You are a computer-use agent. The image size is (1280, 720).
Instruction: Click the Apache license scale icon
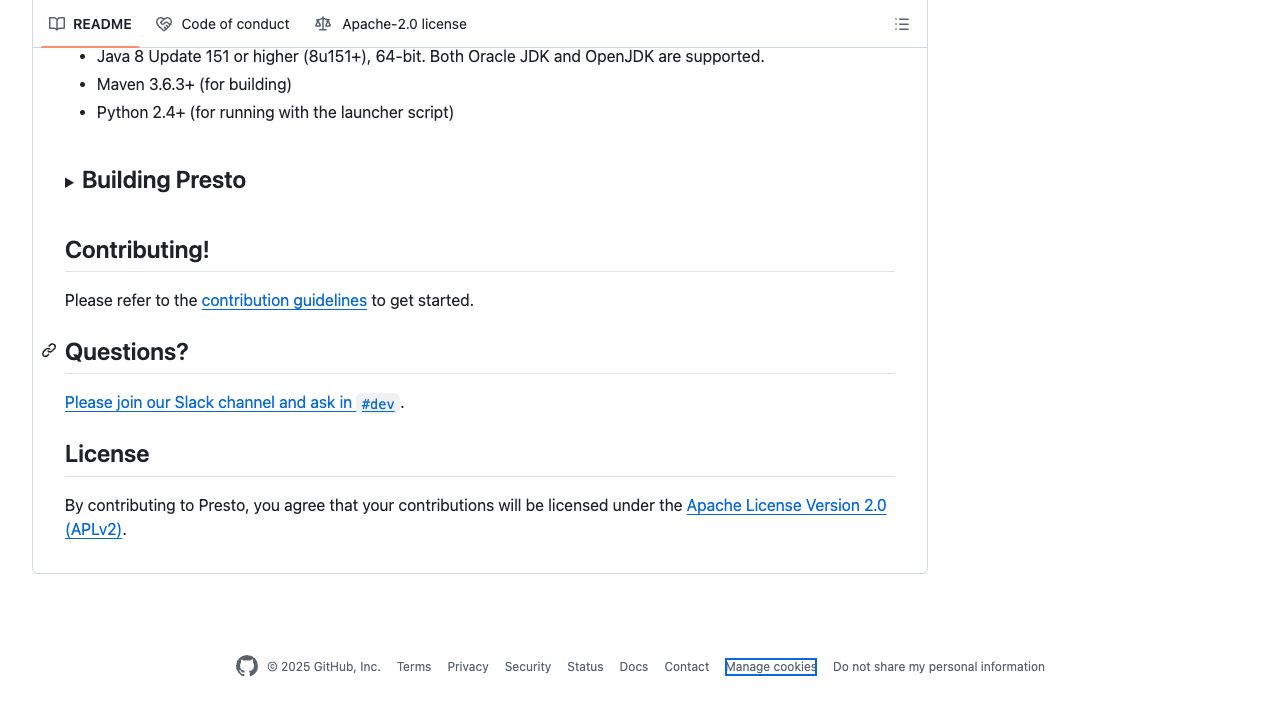point(322,24)
